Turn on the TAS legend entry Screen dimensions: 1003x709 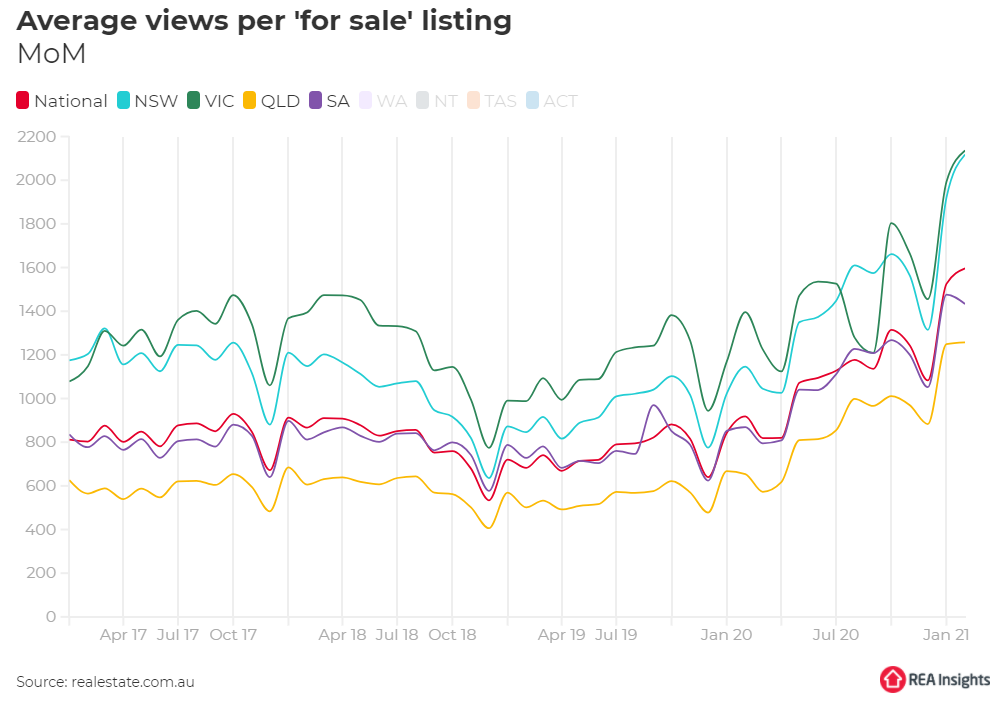tap(500, 101)
